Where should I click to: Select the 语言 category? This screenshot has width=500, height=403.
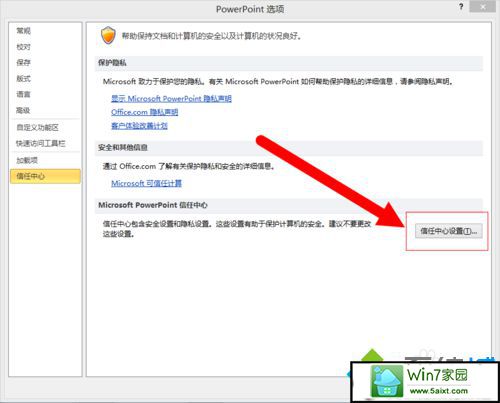(x=23, y=94)
